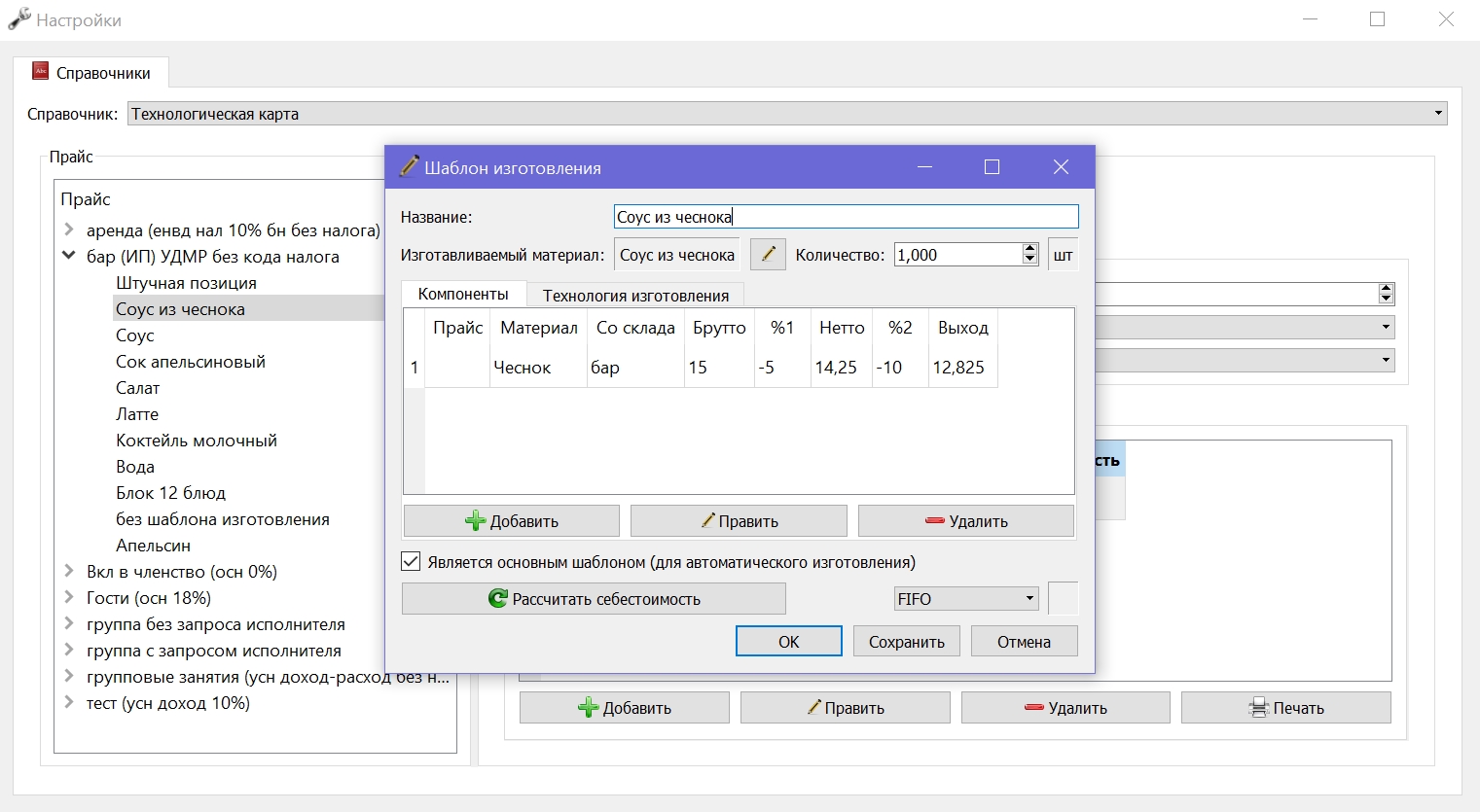Decrease Количество with the down spinner arrow
The height and width of the screenshot is (812, 1480).
pos(1030,261)
